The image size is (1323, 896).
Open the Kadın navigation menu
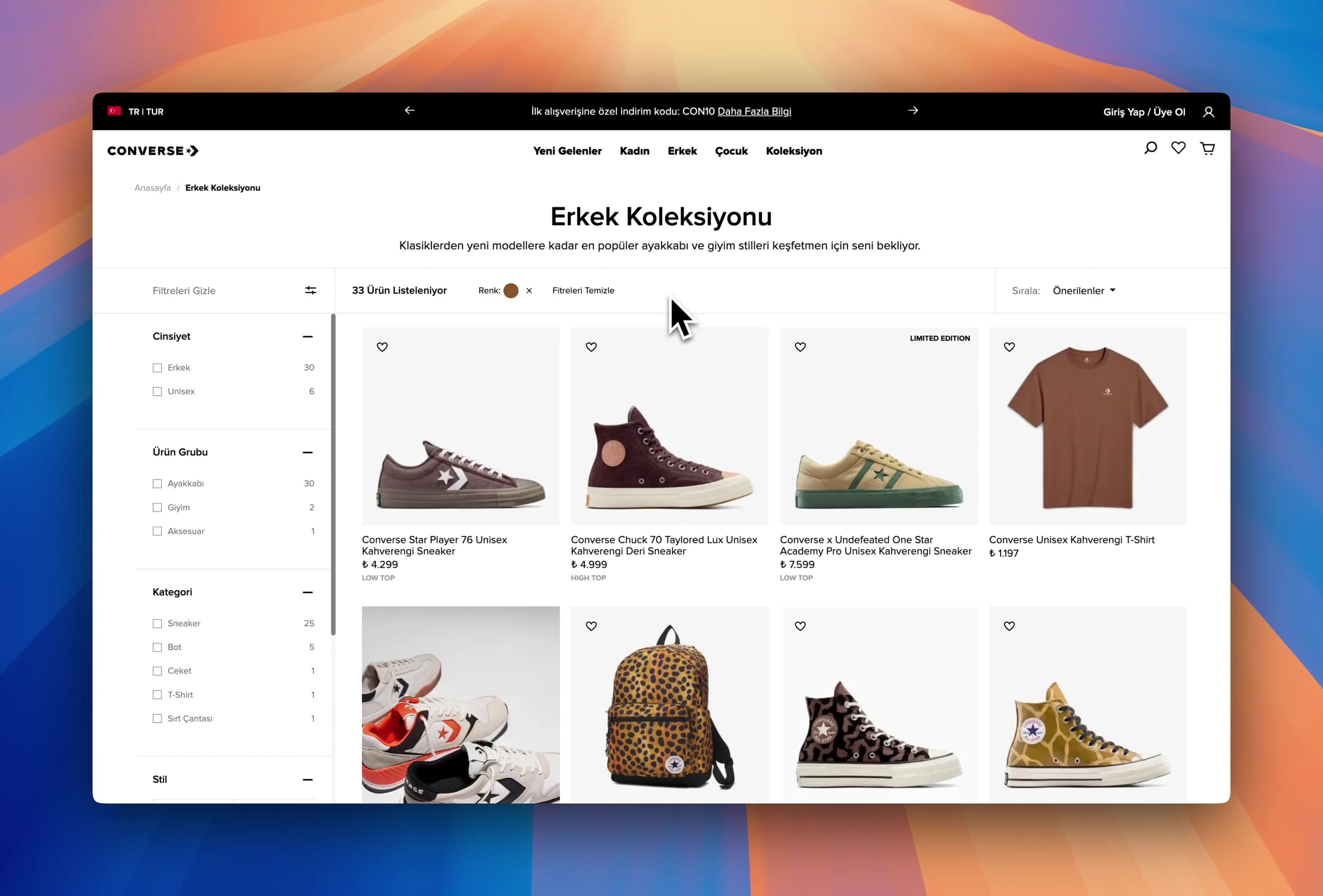634,151
